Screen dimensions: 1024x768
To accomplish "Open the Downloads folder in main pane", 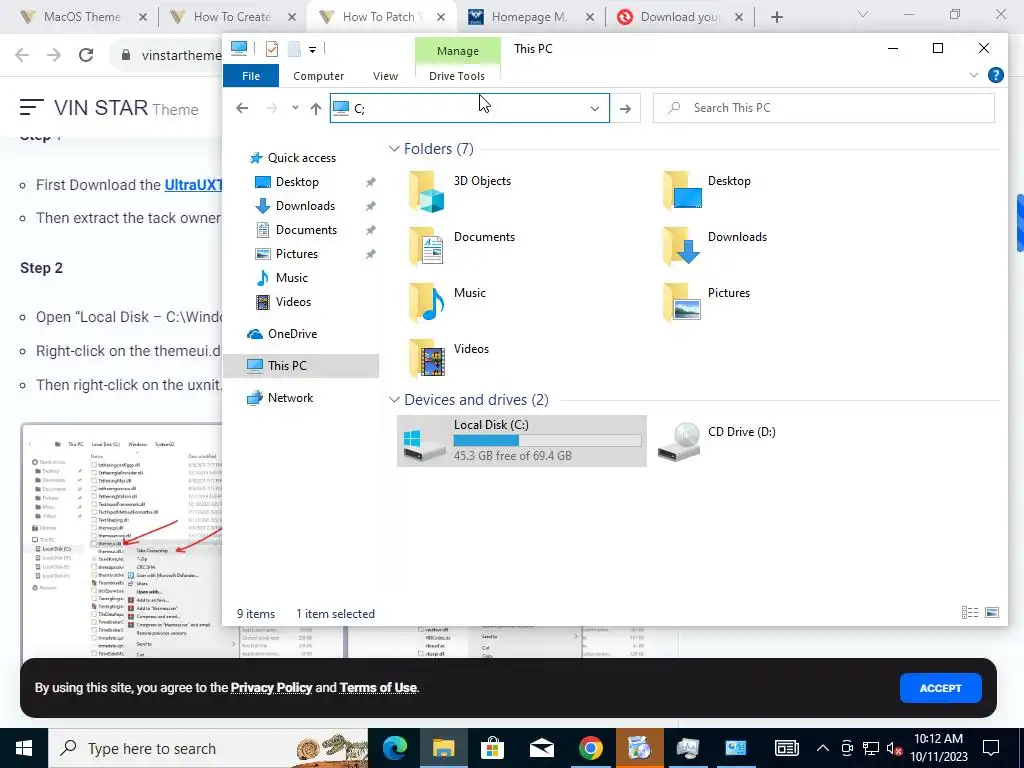I will tap(715, 246).
